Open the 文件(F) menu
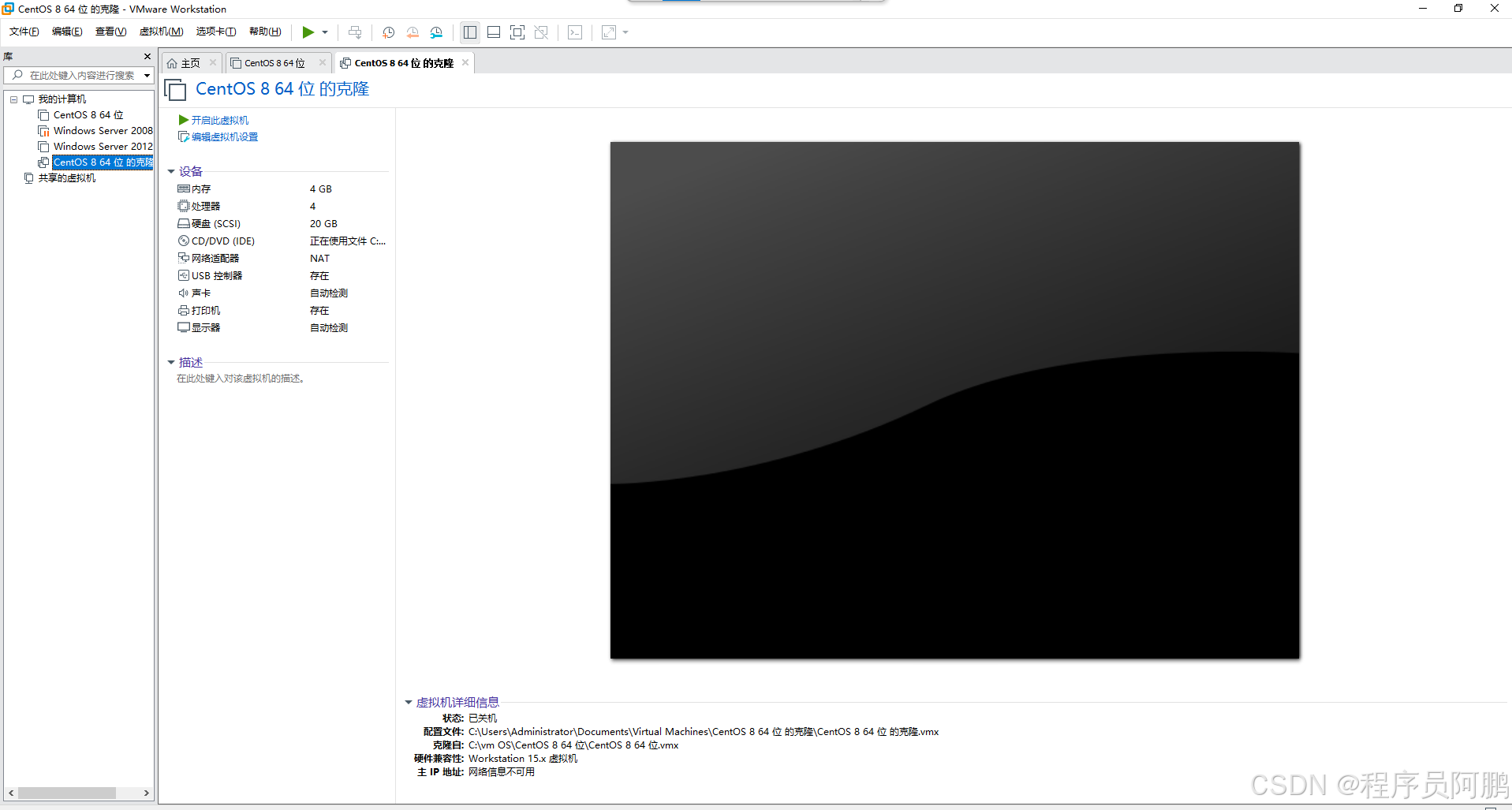 coord(24,32)
